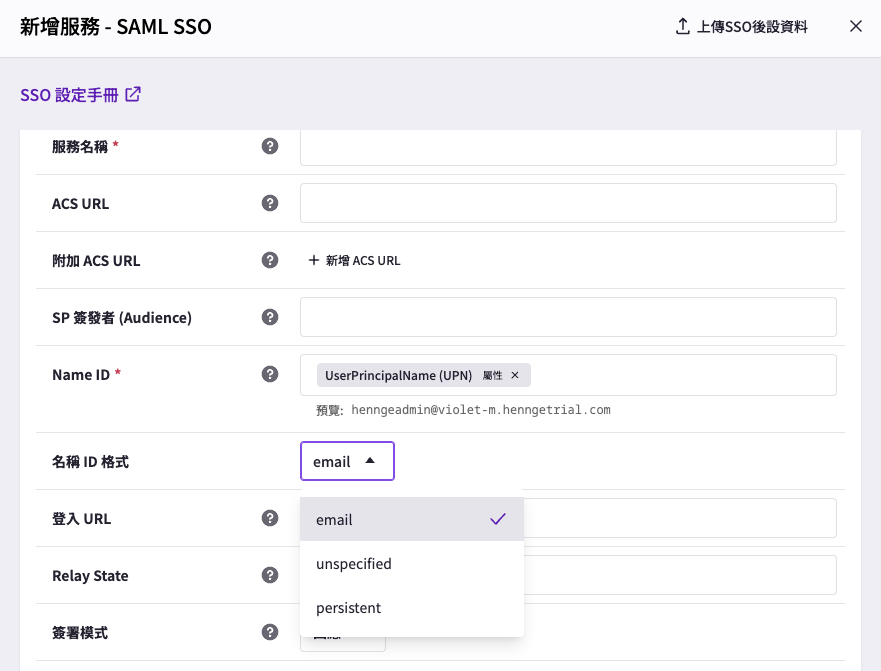Select unspecified in the format list
Image resolution: width=881 pixels, height=671 pixels.
point(412,564)
